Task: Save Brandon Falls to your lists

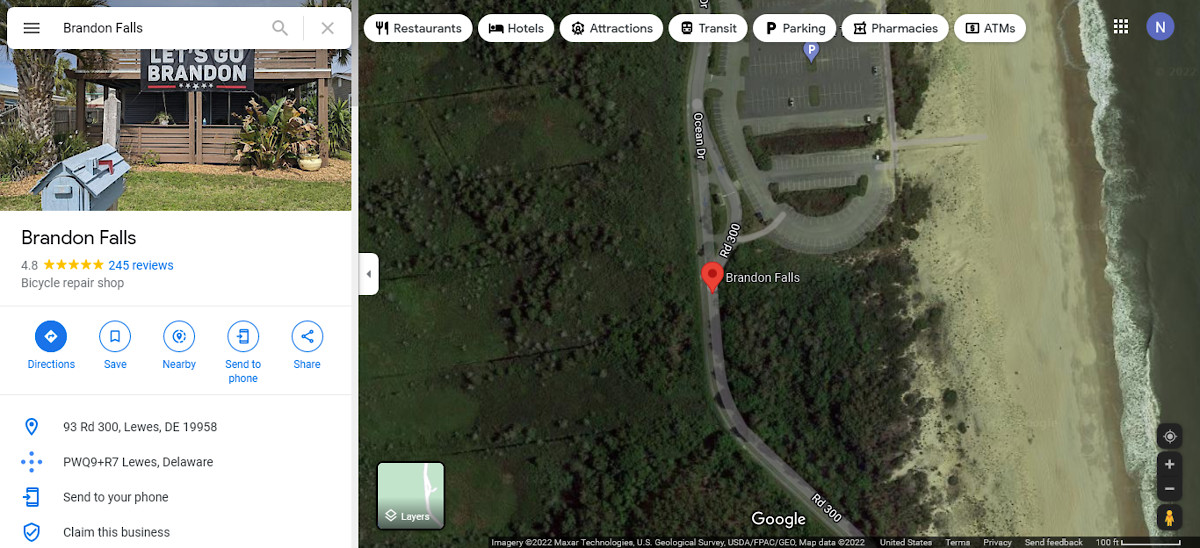Action: point(115,336)
